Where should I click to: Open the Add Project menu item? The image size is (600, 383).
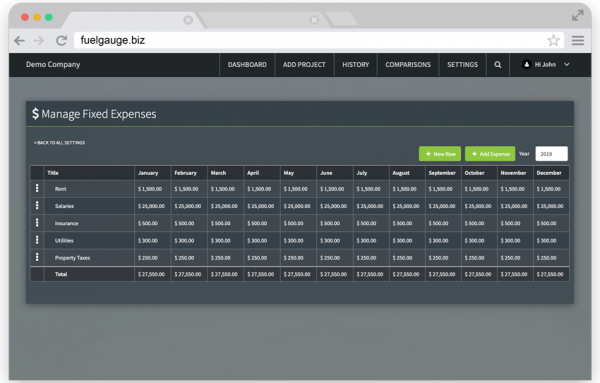pyautogui.click(x=304, y=65)
